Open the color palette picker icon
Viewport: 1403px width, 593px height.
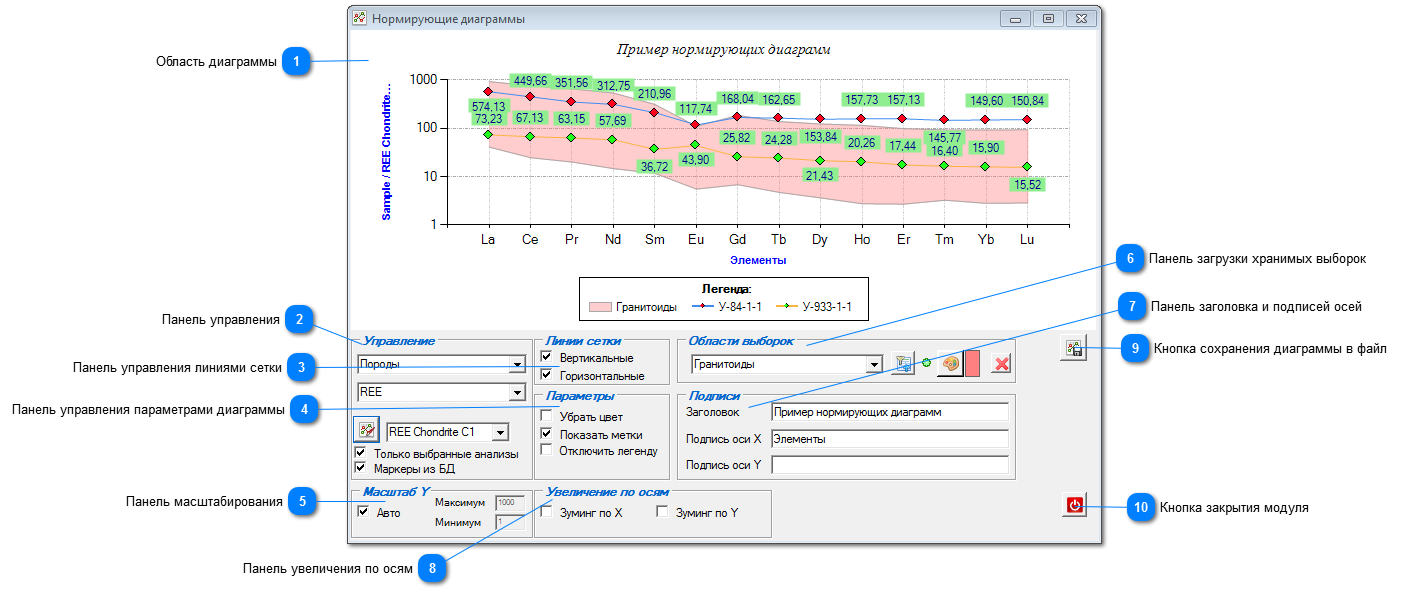coord(950,364)
